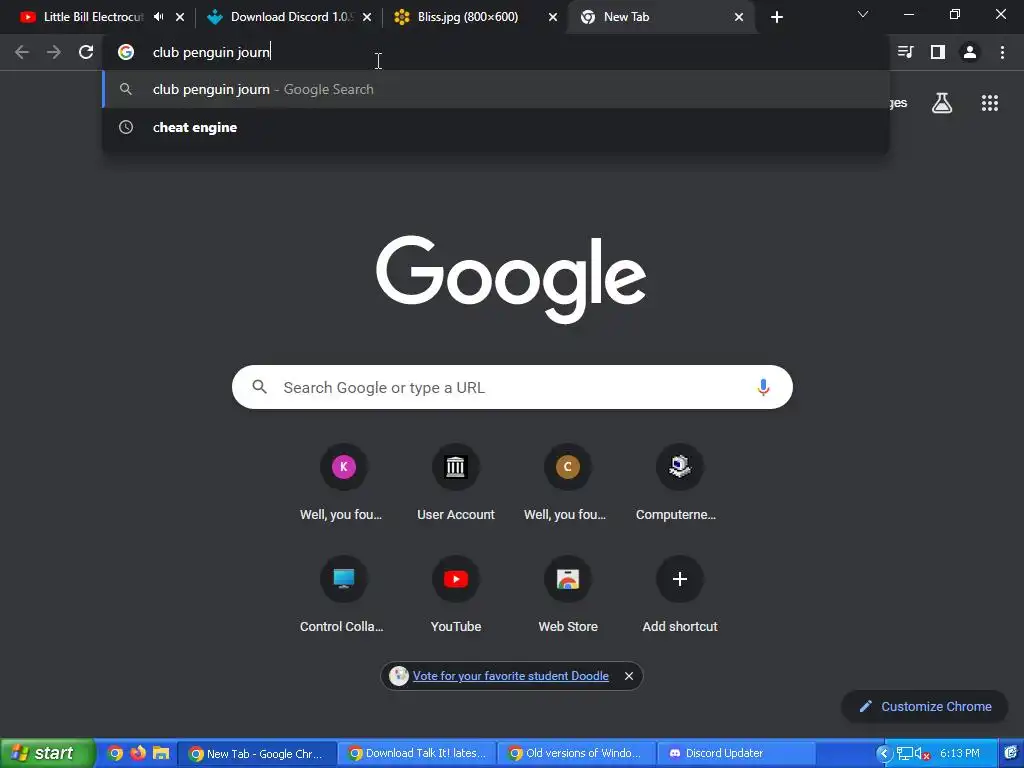Open the Chrome profile avatar

click(x=970, y=52)
